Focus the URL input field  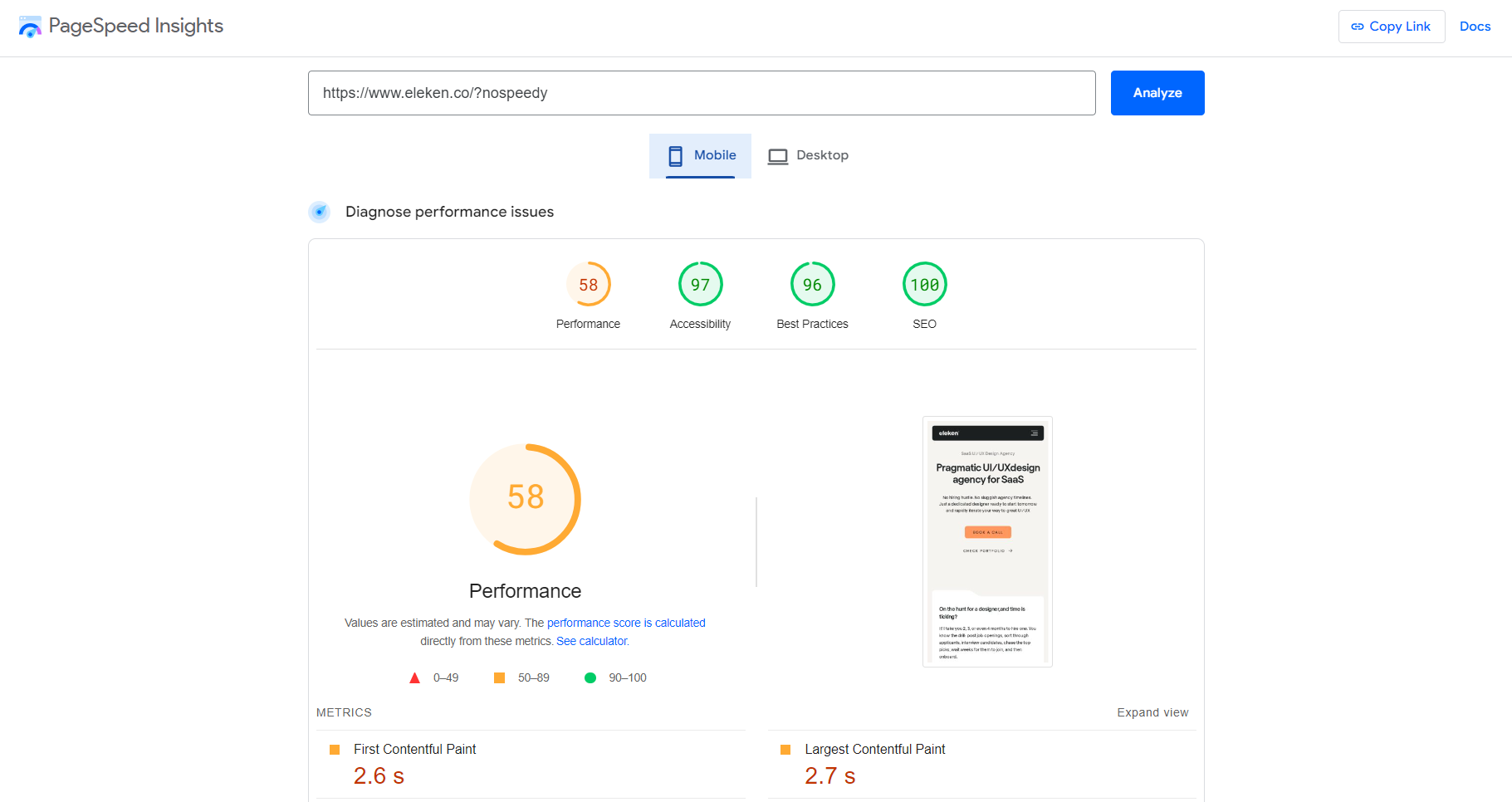(702, 93)
